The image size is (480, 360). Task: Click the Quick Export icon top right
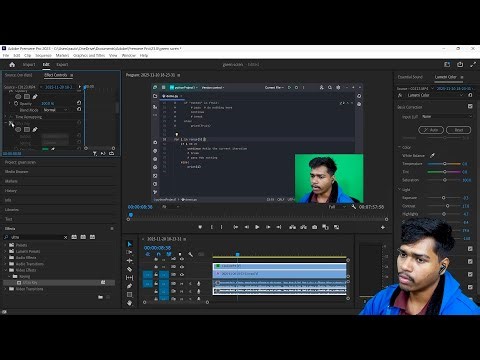(460, 65)
